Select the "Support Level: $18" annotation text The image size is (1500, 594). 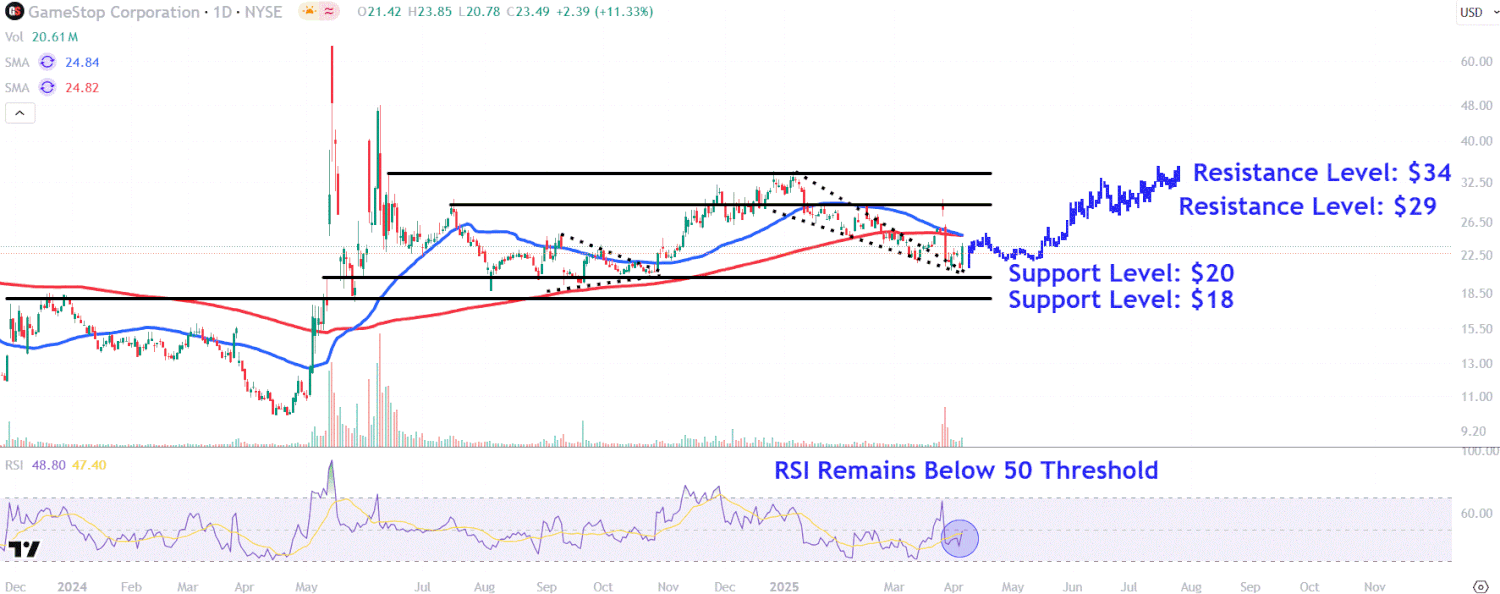click(x=1120, y=299)
